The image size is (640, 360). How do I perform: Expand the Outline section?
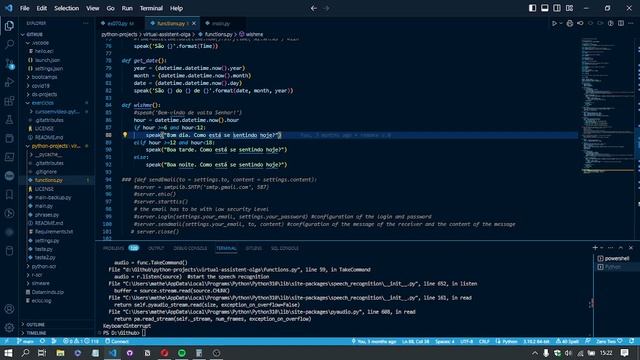[x=36, y=324]
